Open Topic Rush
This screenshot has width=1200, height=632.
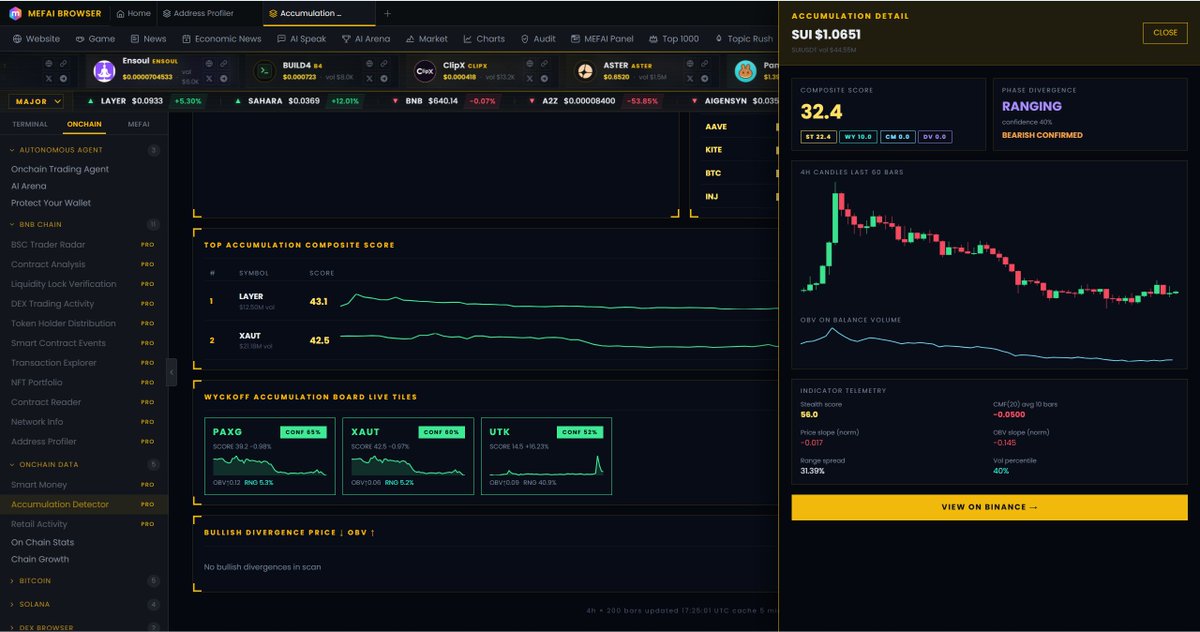pyautogui.click(x=744, y=39)
